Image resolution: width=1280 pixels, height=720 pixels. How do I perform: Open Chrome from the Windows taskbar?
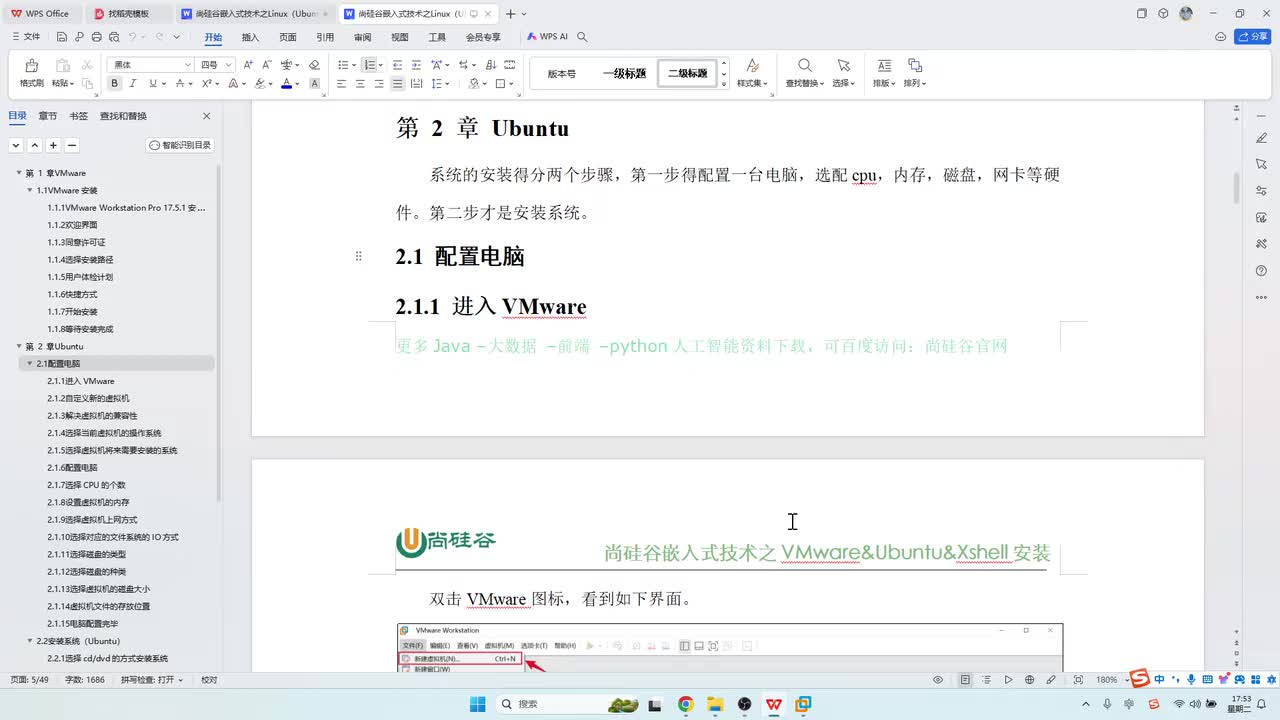(685, 704)
